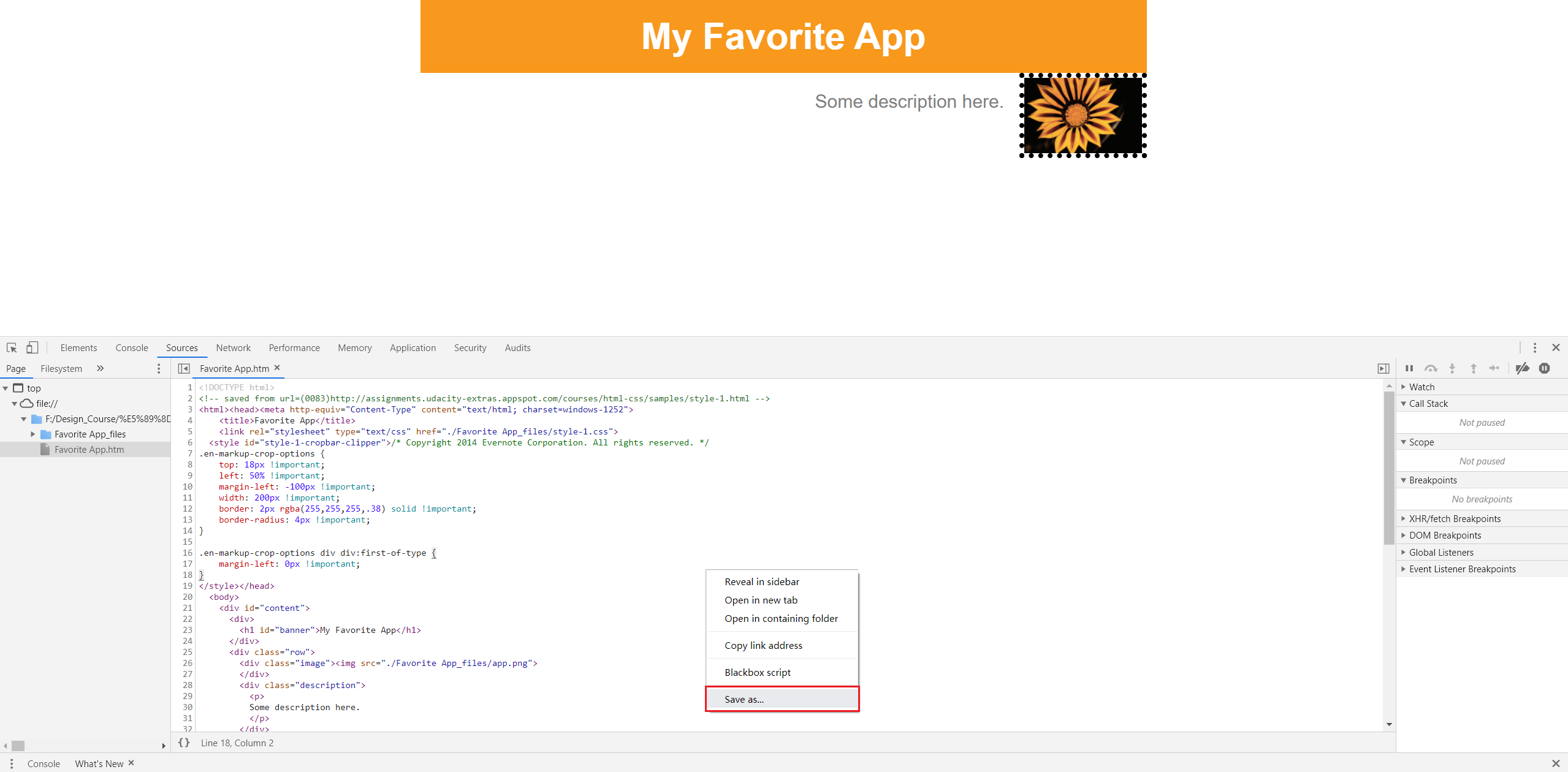Select the Sources tab

pyautogui.click(x=182, y=348)
